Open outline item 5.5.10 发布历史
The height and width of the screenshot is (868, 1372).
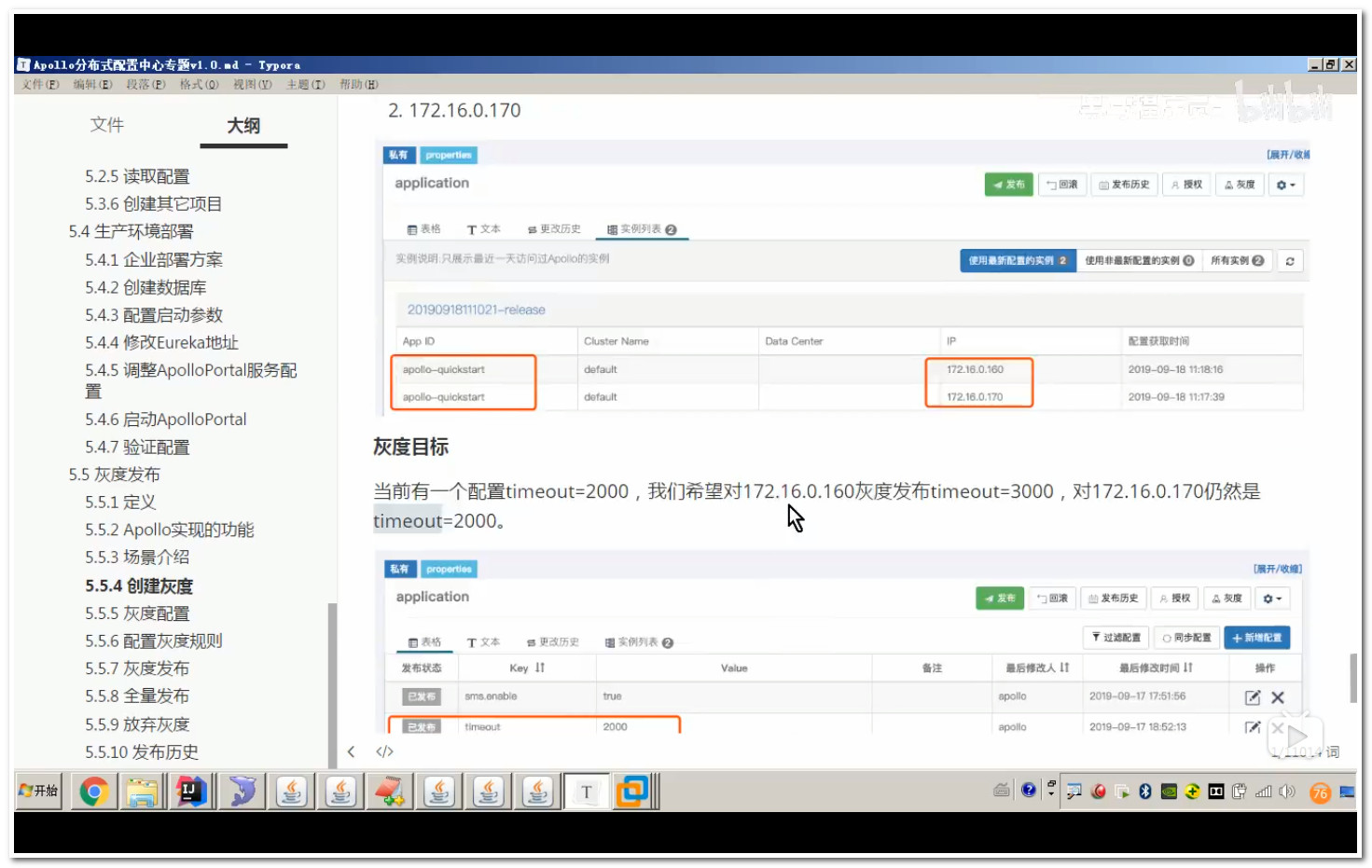coord(142,751)
